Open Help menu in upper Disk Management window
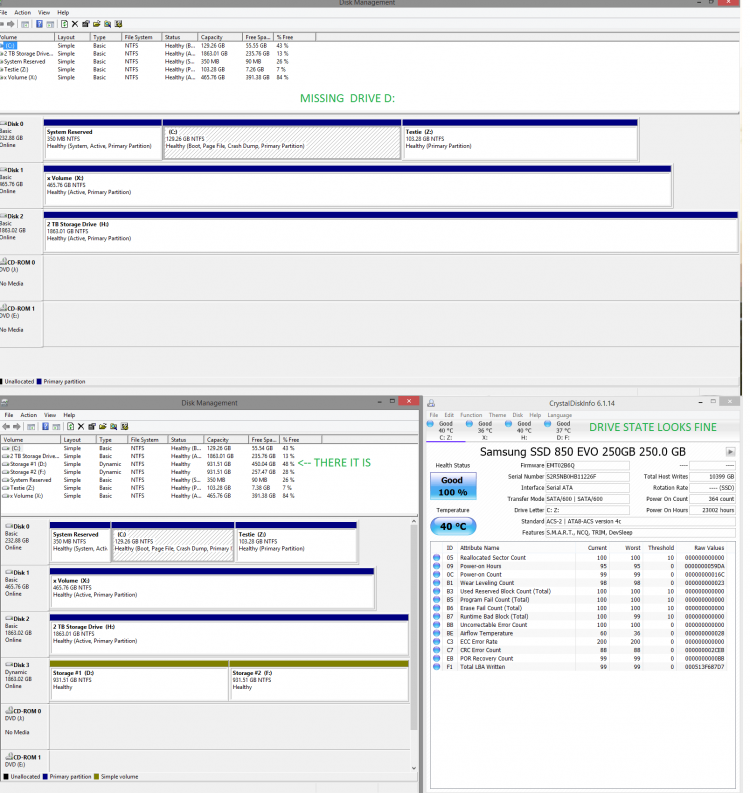The width and height of the screenshot is (750, 793). pos(63,12)
